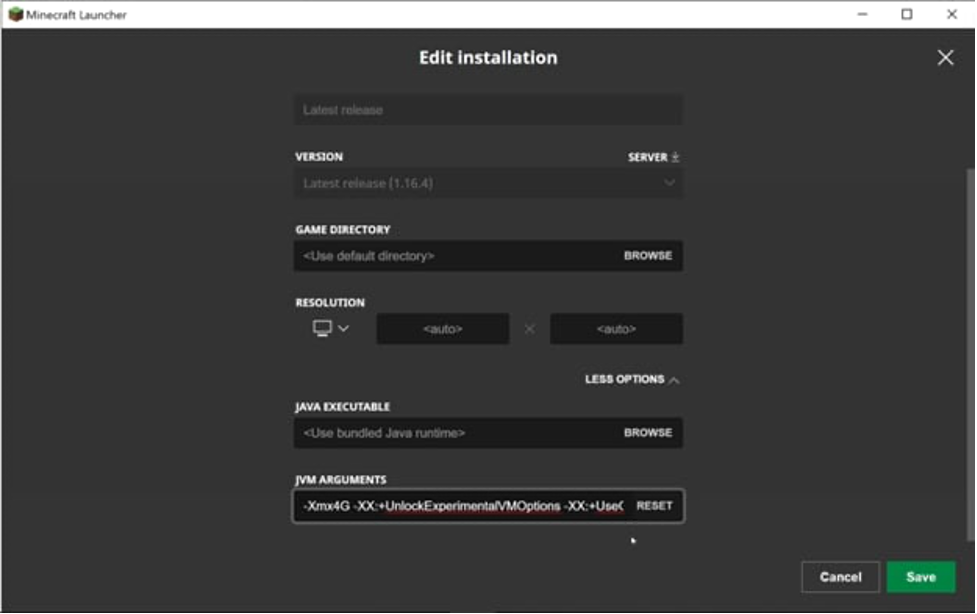This screenshot has height=614, width=977.
Task: Click the resolution height auto field
Action: 616,329
